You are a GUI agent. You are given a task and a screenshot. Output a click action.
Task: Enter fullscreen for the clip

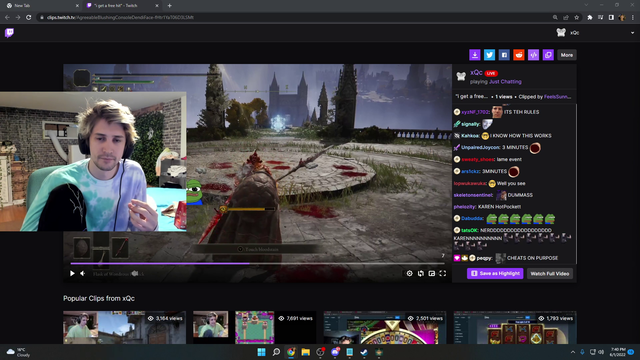[442, 273]
